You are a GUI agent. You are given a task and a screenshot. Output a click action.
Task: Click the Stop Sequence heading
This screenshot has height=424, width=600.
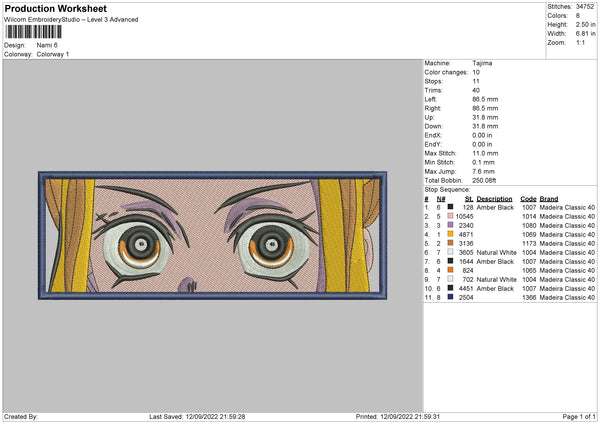pos(445,188)
